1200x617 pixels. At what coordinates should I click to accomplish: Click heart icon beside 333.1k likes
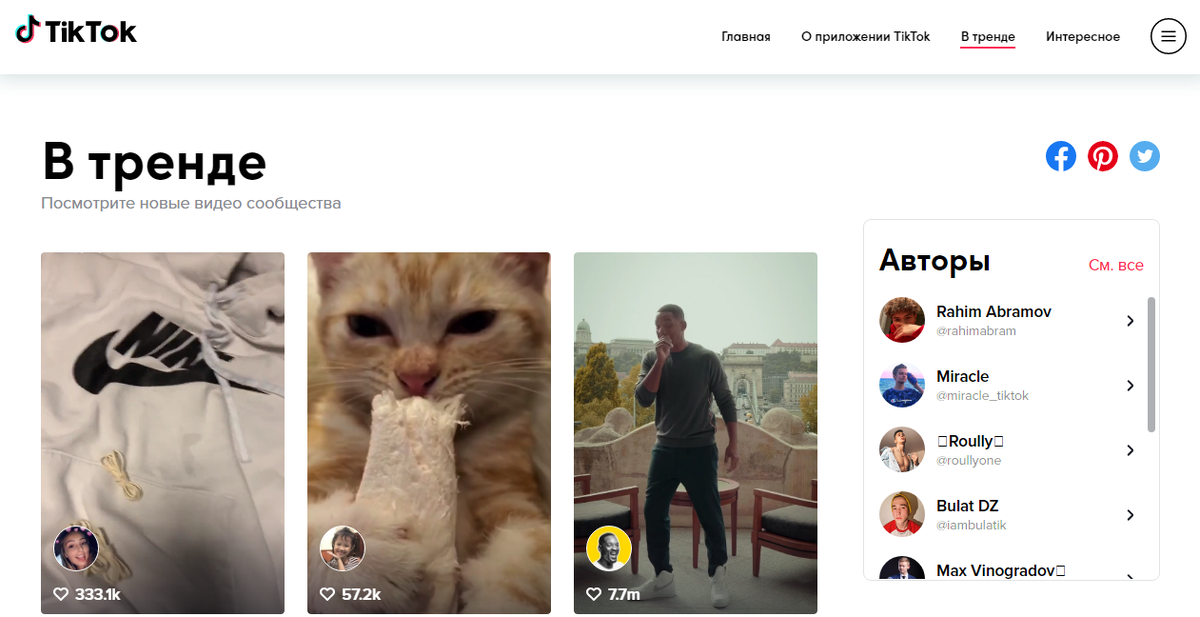point(61,594)
